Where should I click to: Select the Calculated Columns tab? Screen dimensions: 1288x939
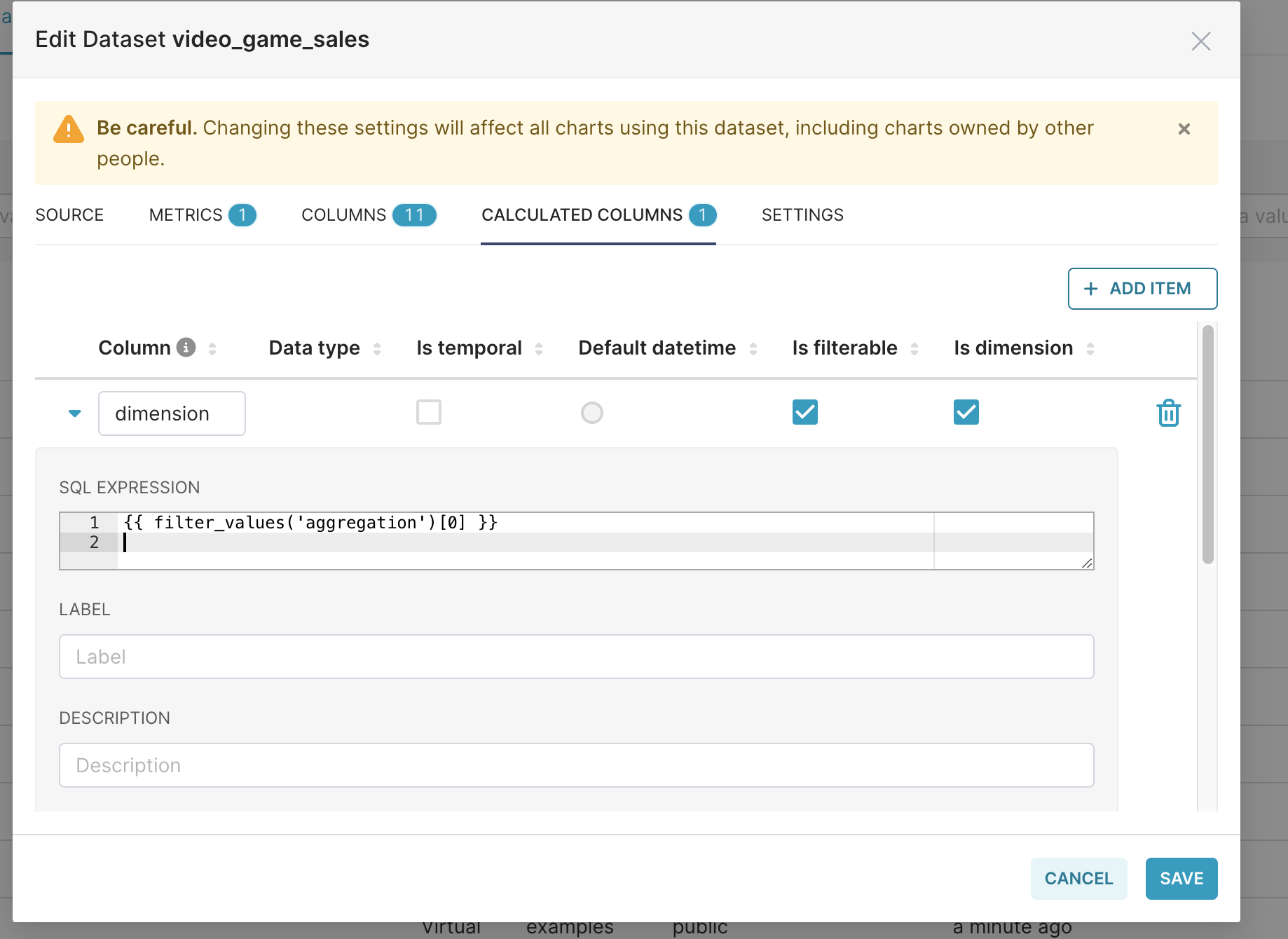598,215
